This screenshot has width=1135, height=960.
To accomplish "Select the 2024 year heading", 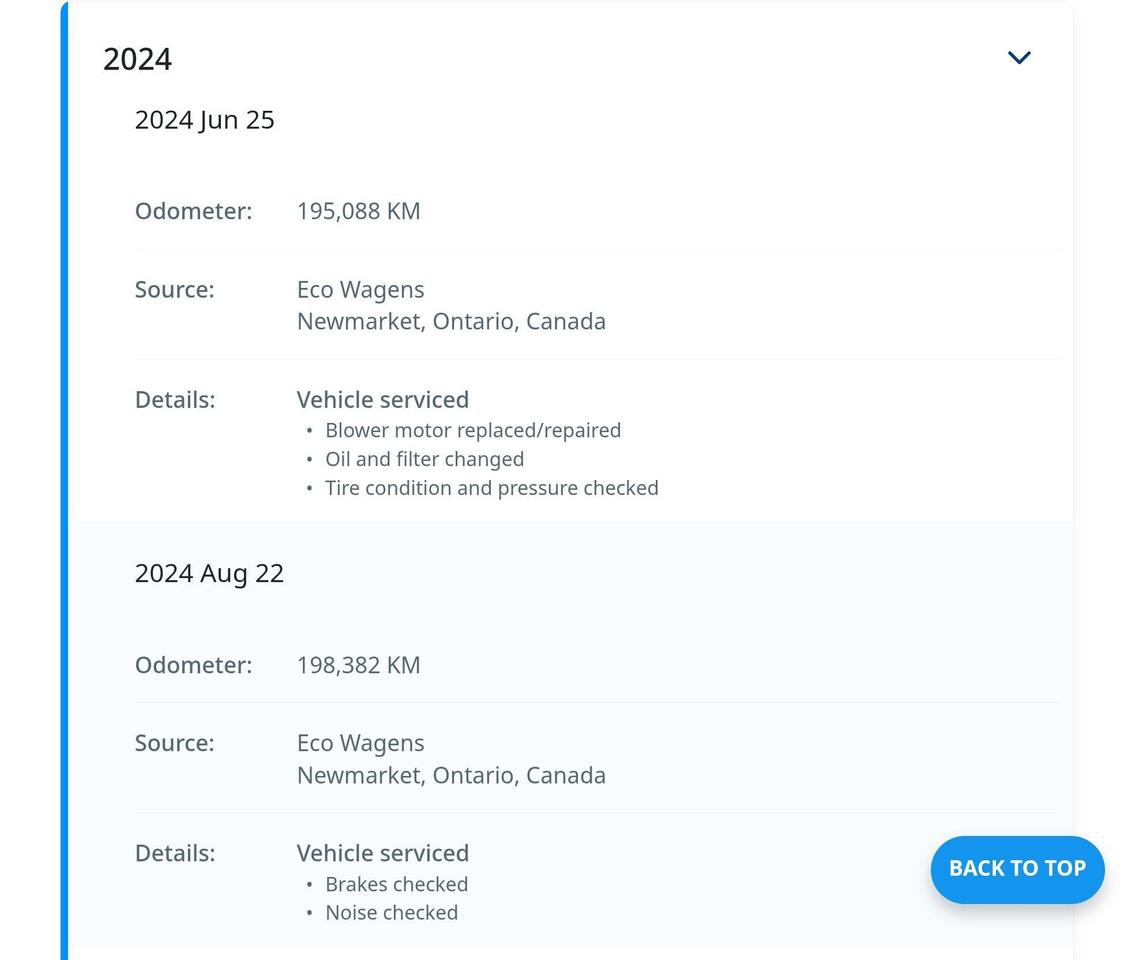I will pos(137,59).
